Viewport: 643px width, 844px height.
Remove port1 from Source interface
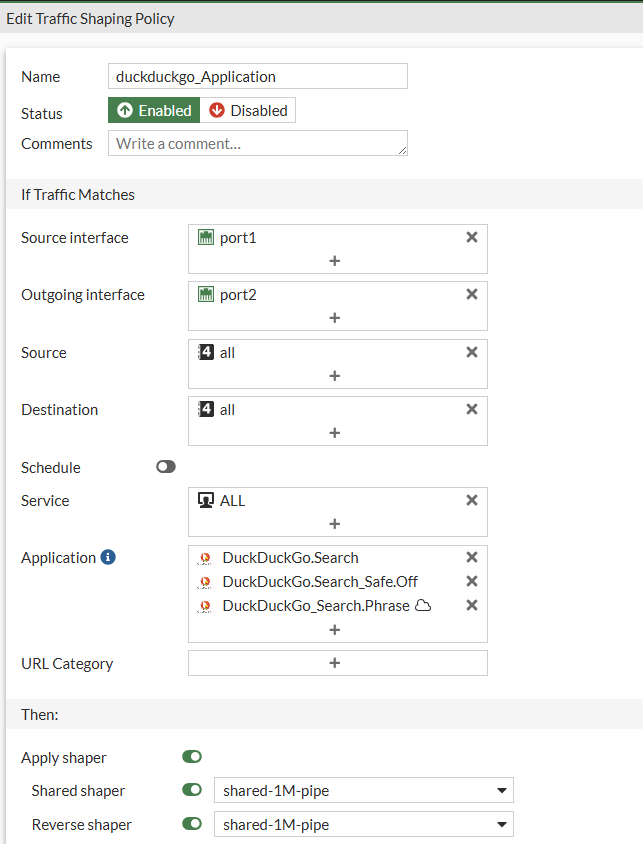point(472,237)
